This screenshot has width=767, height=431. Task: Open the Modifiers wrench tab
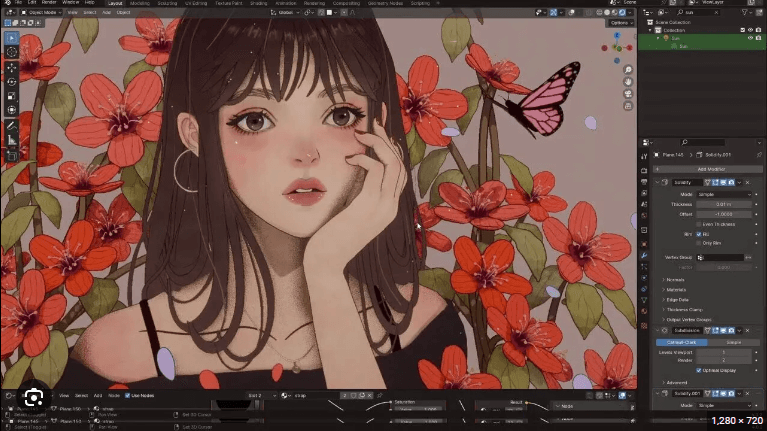pos(644,255)
